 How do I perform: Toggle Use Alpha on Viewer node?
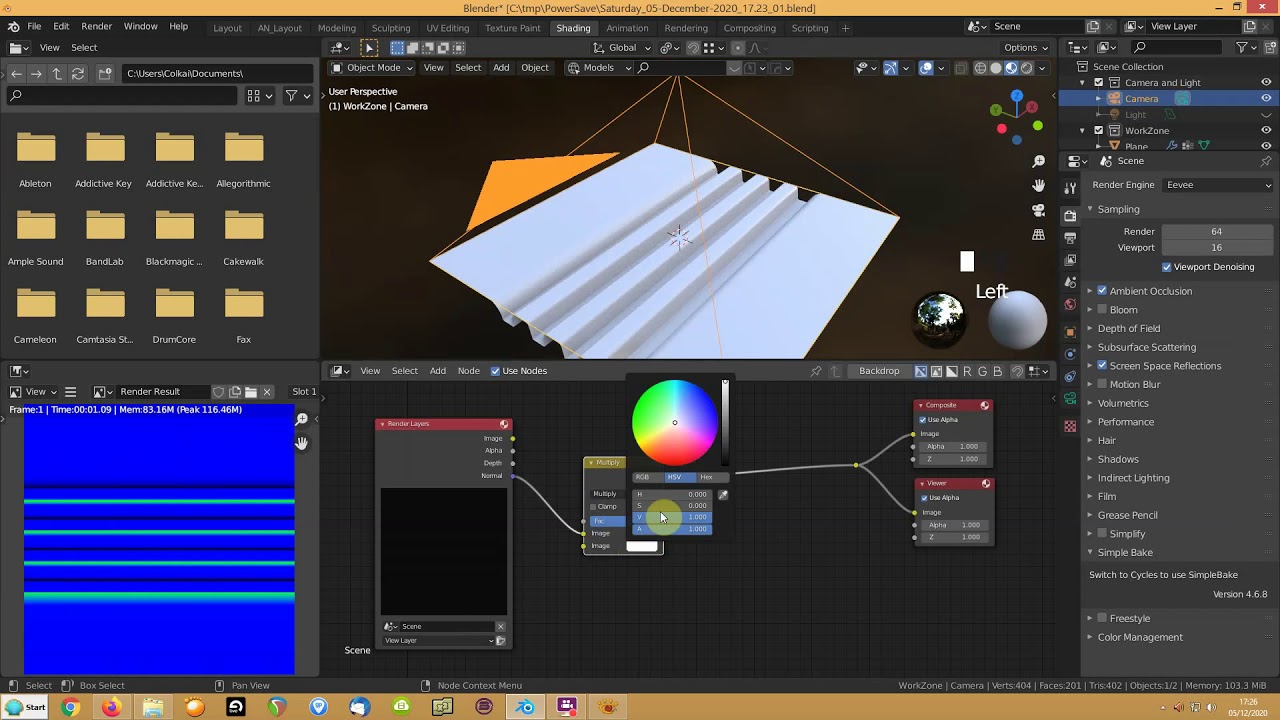pos(923,498)
